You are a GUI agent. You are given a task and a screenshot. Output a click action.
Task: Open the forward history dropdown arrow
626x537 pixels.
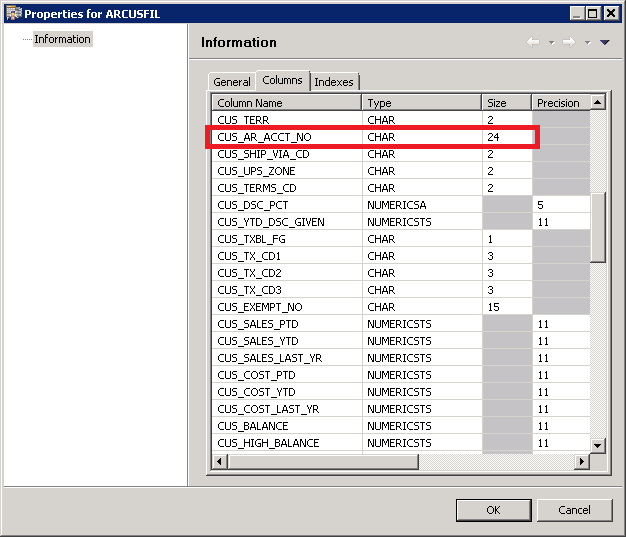tap(587, 42)
